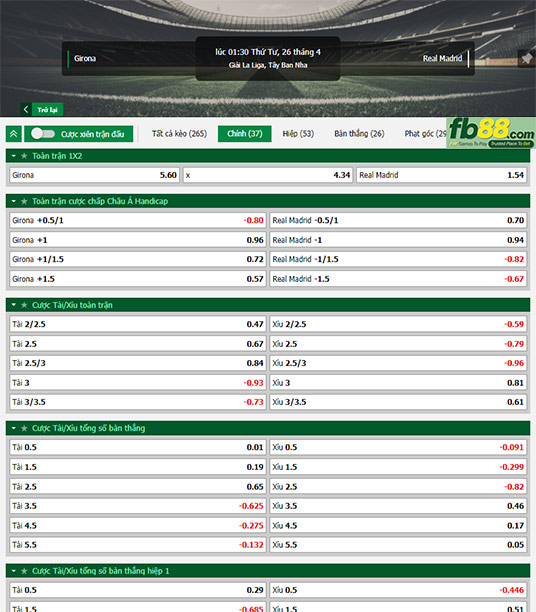Select Xỉu 4.5 at 0.17
536x612 pixels.
click(398, 526)
